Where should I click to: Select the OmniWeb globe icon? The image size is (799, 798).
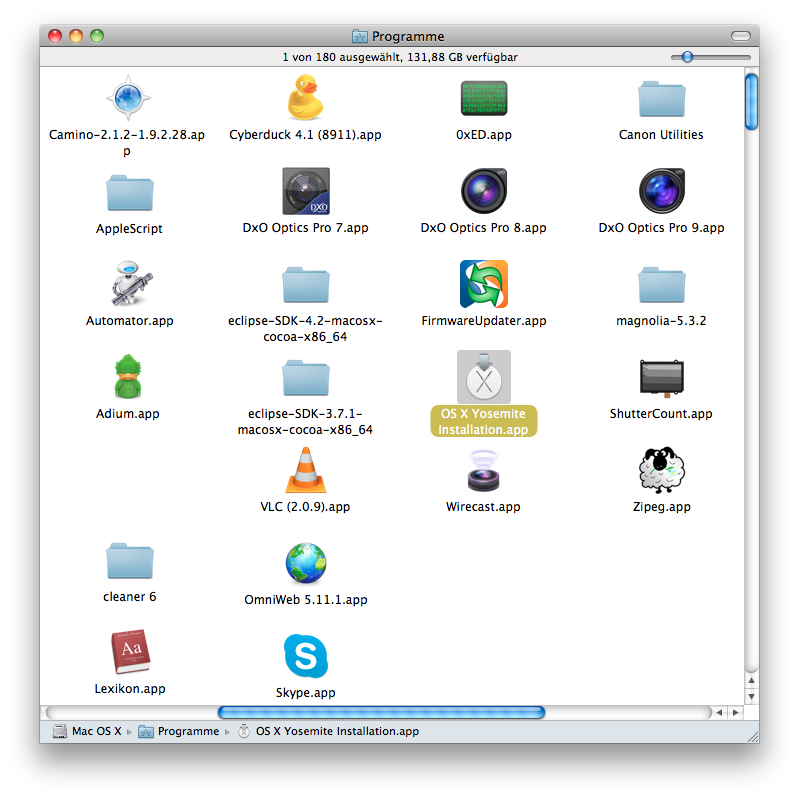[x=306, y=563]
